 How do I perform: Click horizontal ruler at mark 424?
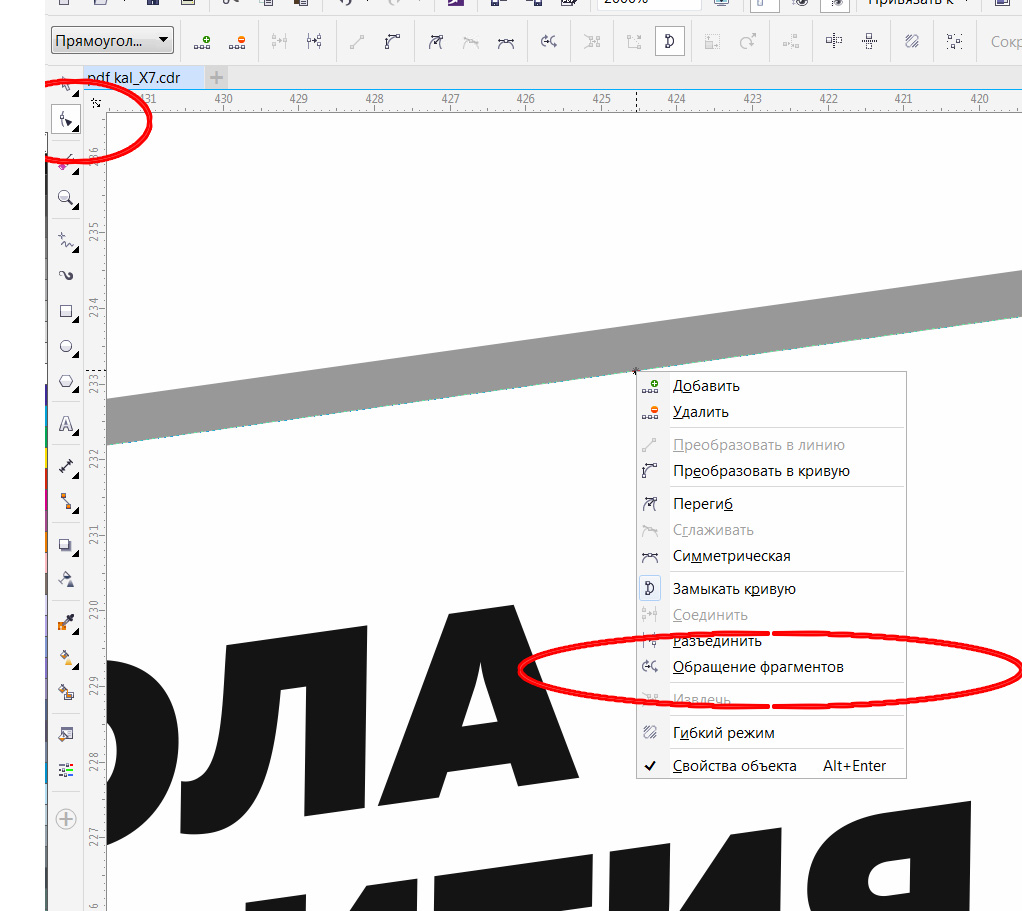click(676, 99)
